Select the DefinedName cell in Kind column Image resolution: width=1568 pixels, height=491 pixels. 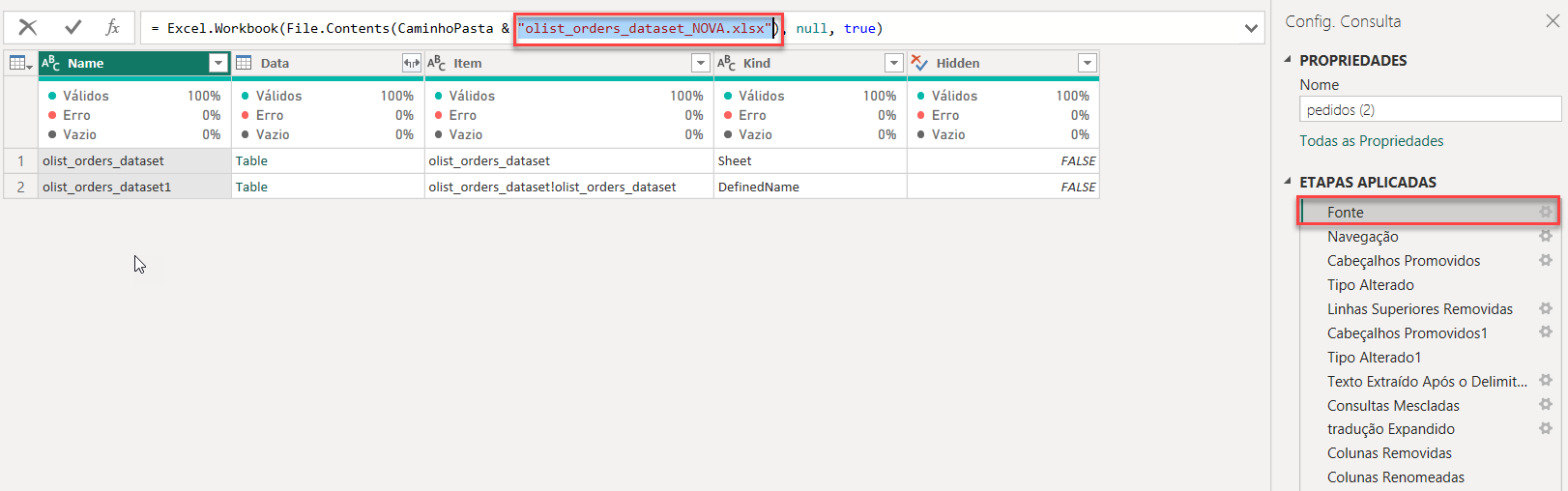click(810, 187)
